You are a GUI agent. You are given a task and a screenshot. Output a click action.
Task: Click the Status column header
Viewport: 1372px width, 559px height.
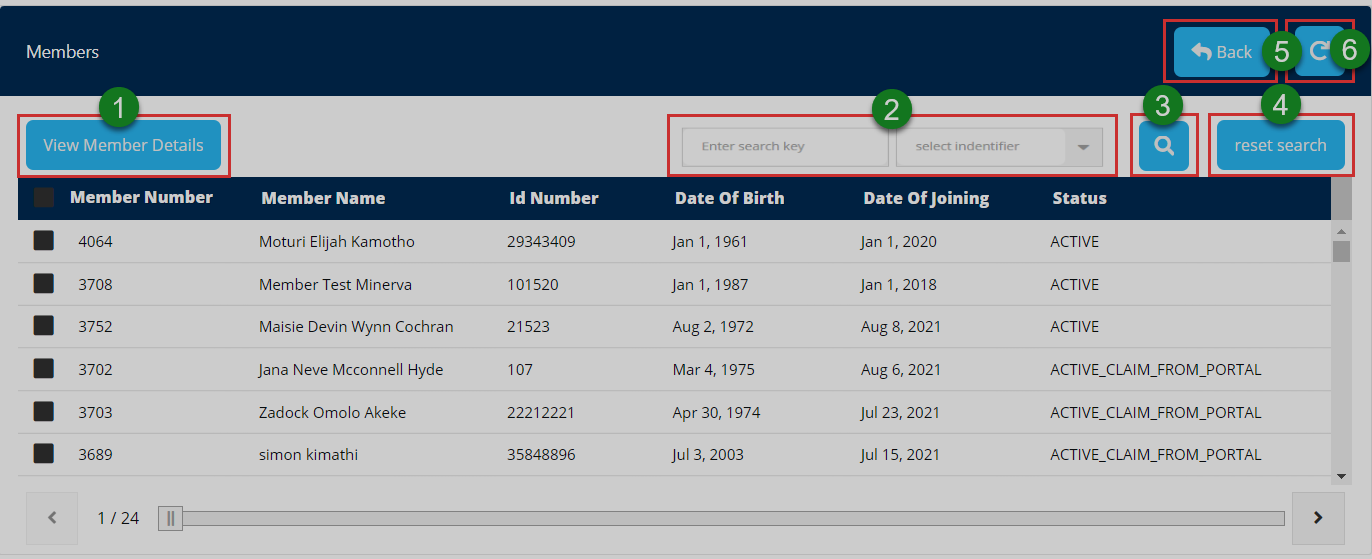pos(1079,198)
